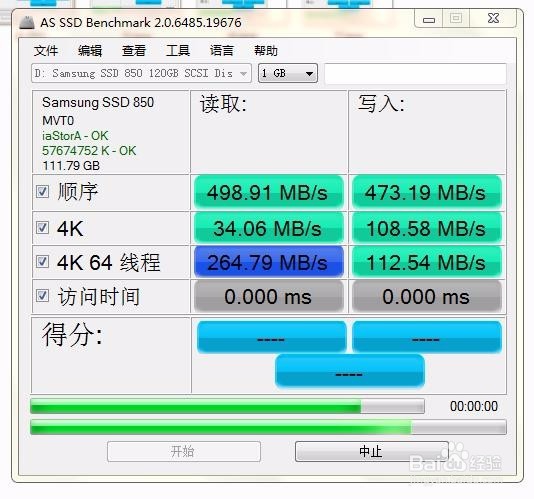Open the 文件 menu
Screen dimensions: 534x499
46,51
